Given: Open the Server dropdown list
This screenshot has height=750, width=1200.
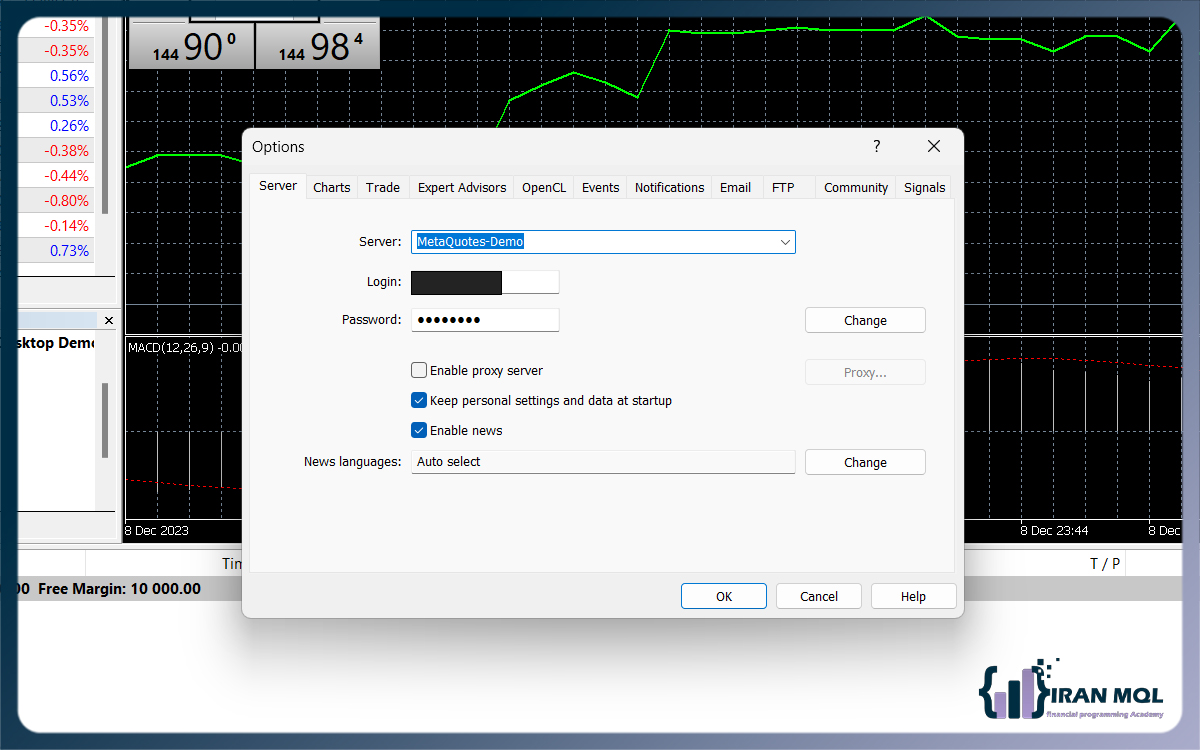Looking at the screenshot, I should [x=785, y=242].
